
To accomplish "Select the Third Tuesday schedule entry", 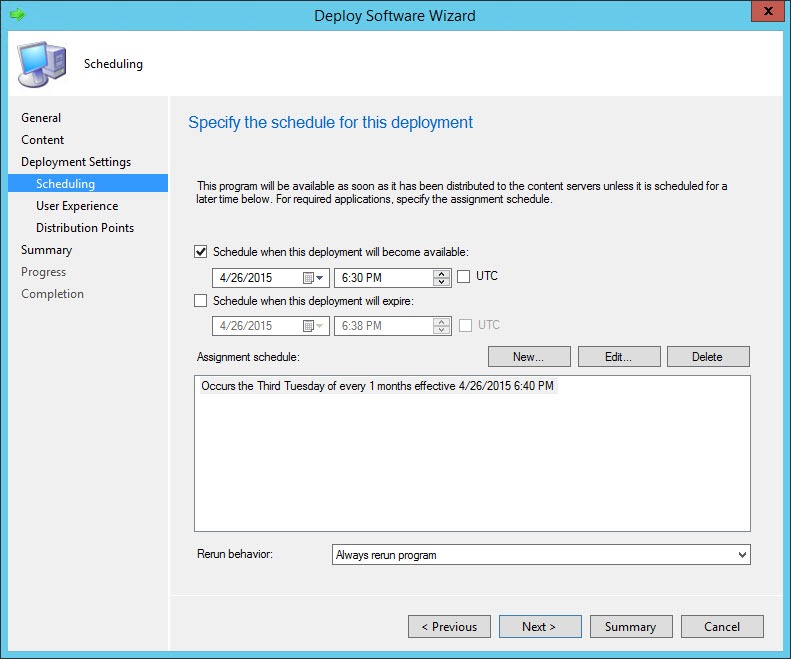I will 377,385.
